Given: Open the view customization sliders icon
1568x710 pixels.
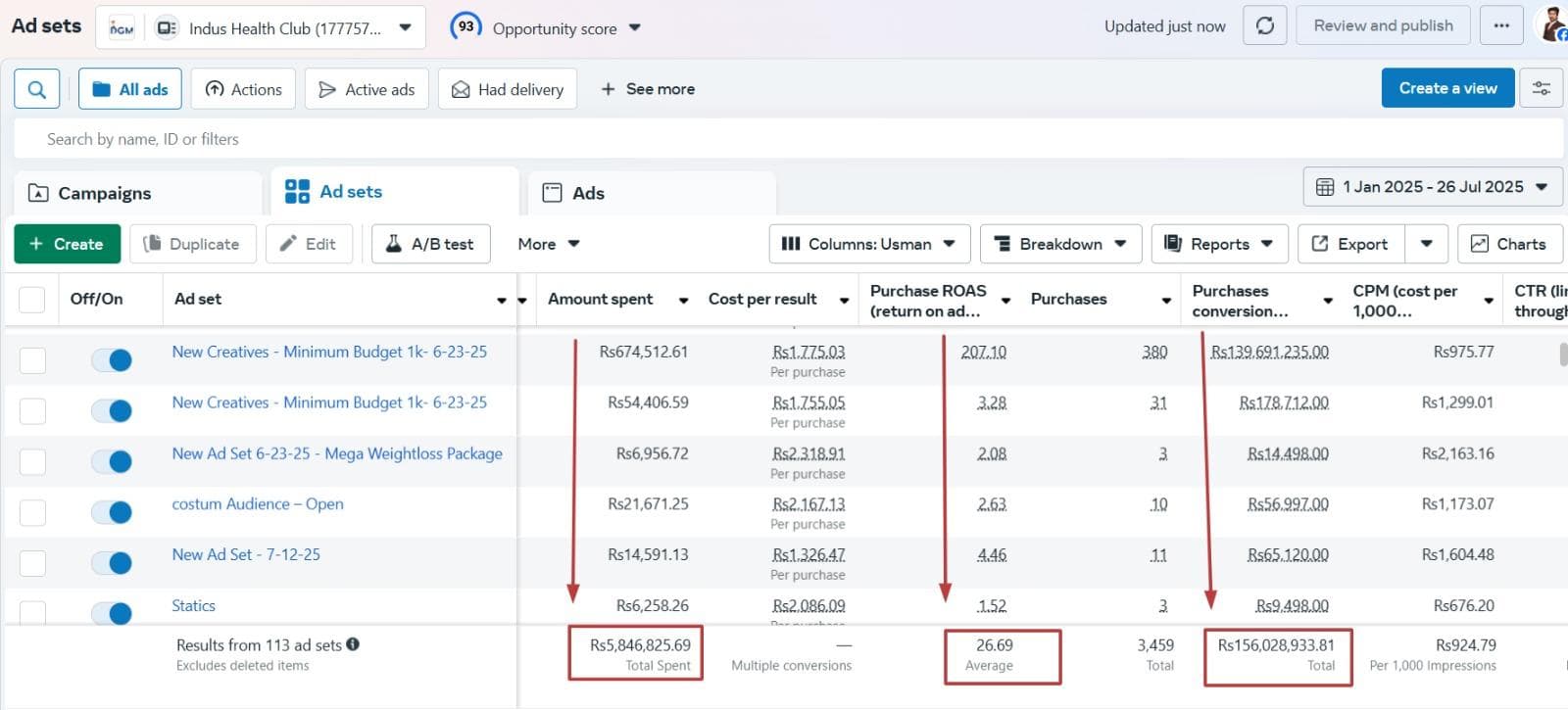Looking at the screenshot, I should pos(1541,88).
